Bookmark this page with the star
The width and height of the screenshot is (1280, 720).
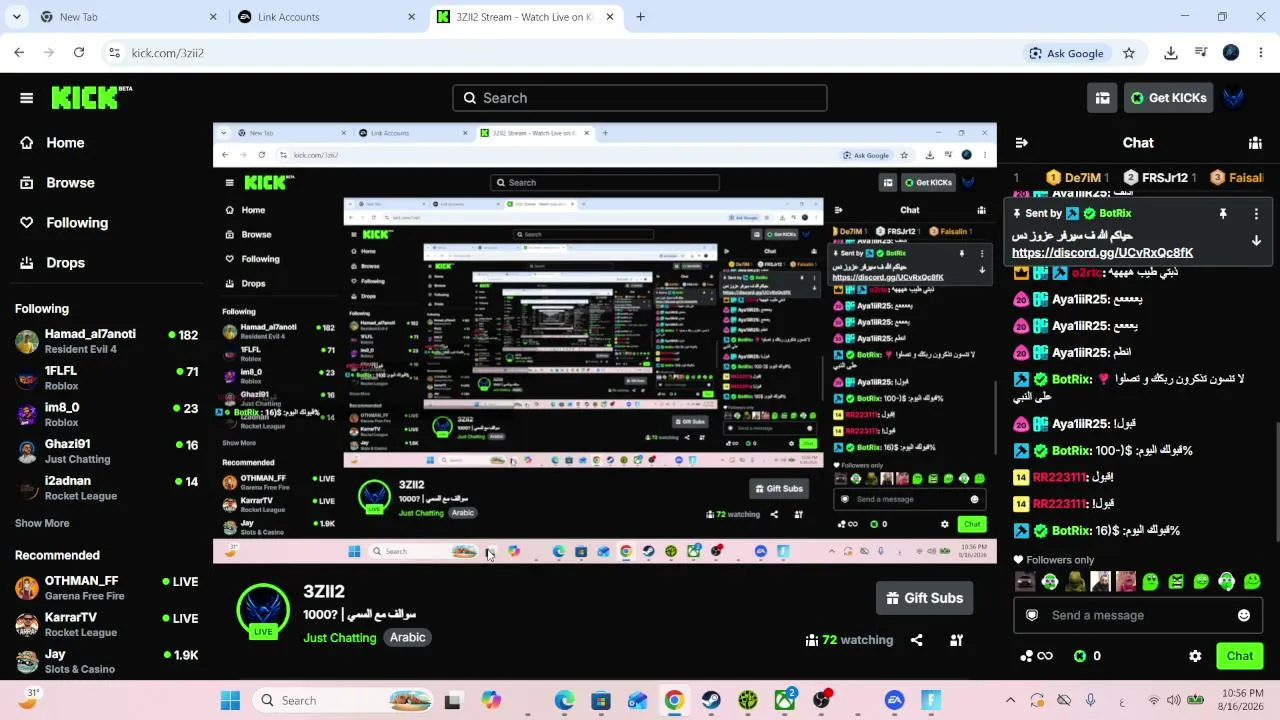[1129, 53]
